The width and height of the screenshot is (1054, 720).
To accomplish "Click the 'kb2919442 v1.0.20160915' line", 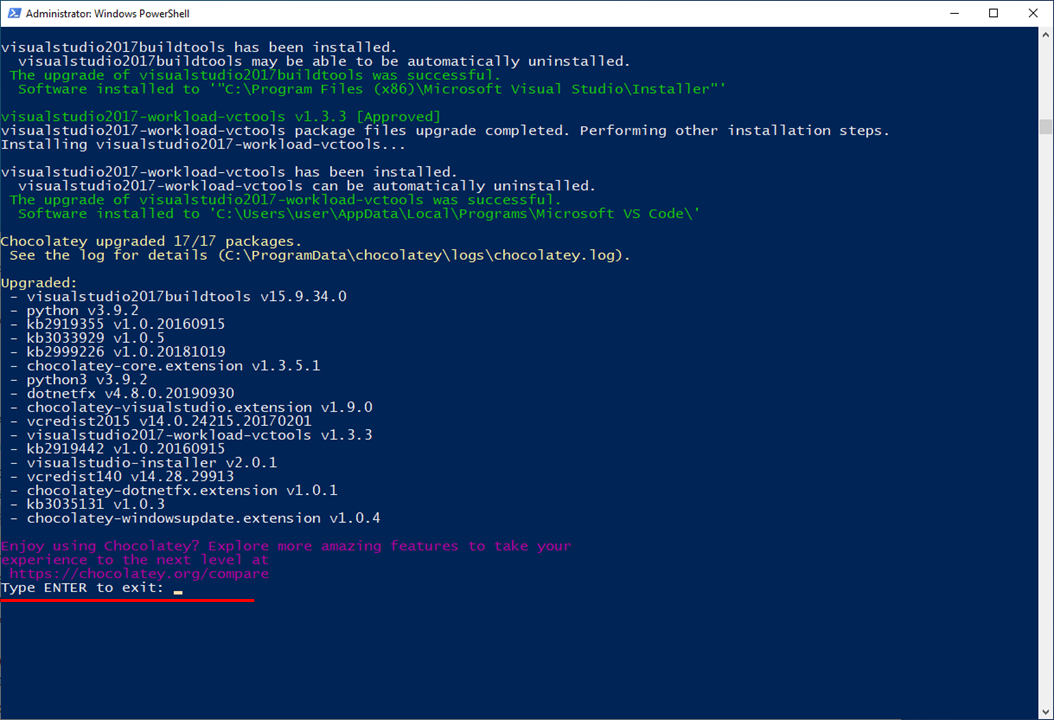I will pyautogui.click(x=126, y=448).
